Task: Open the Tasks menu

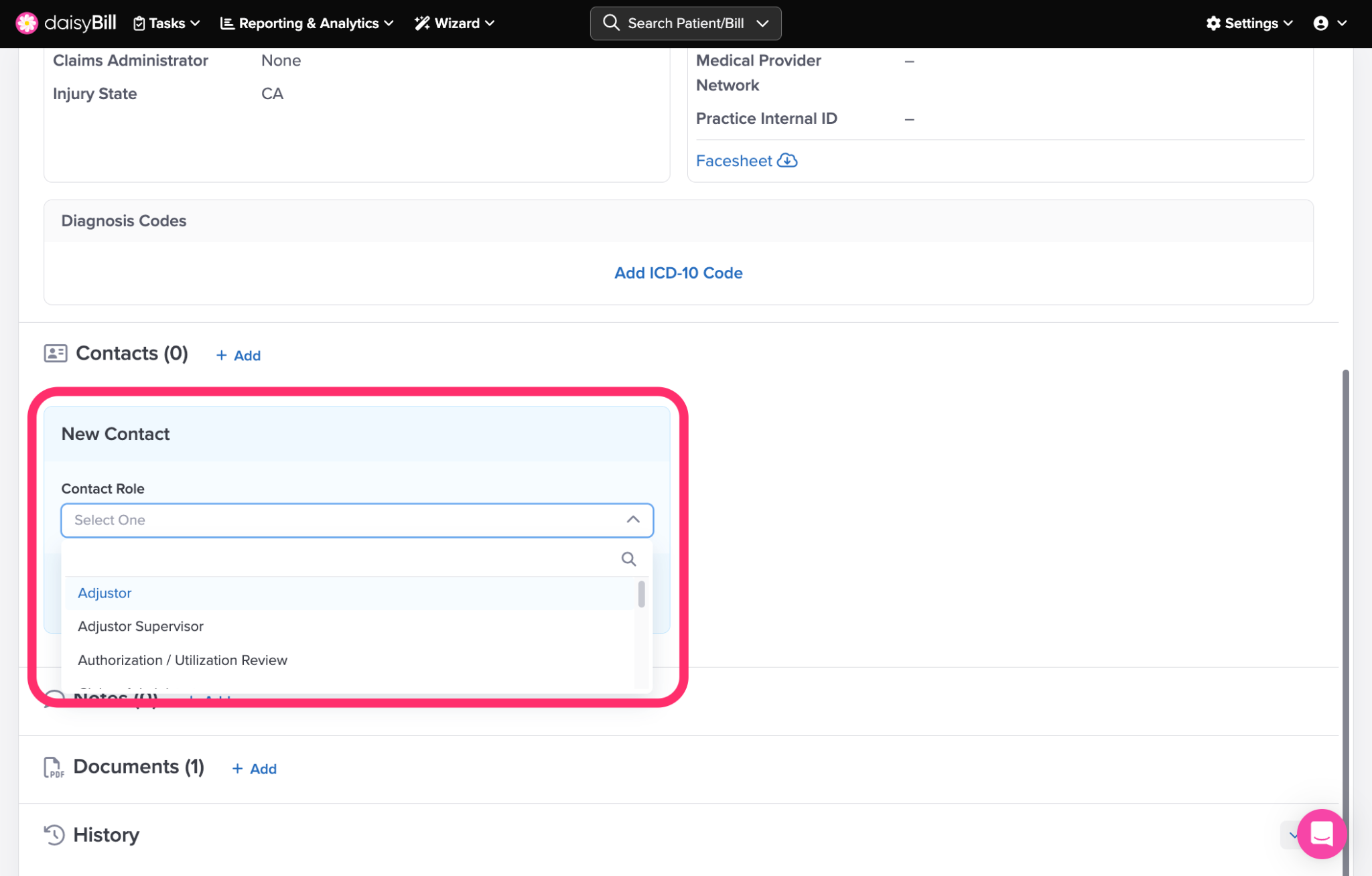Action: click(167, 23)
